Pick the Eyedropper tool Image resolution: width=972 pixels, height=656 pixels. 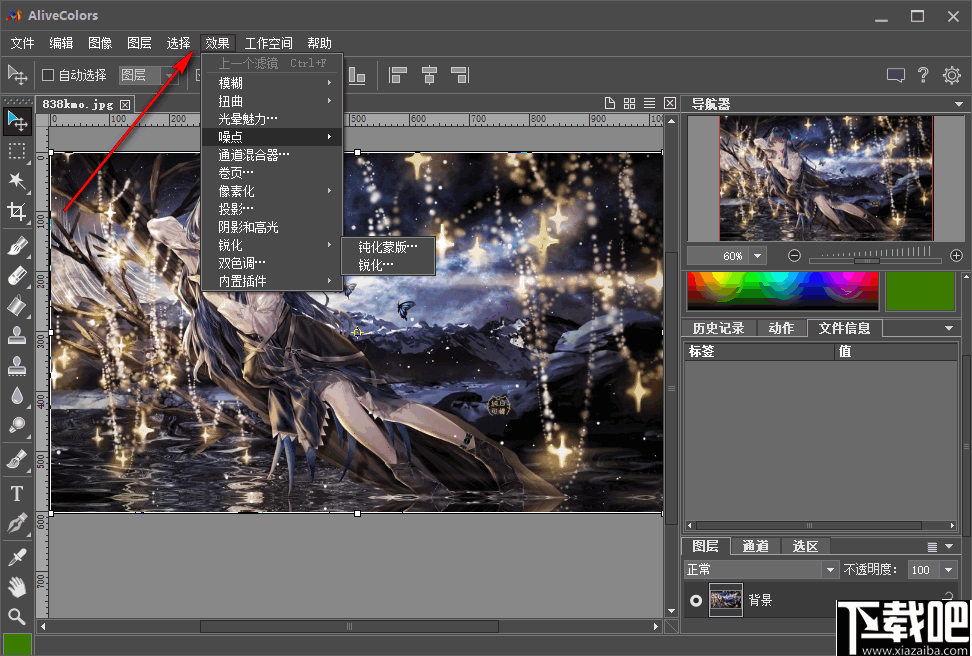point(17,556)
